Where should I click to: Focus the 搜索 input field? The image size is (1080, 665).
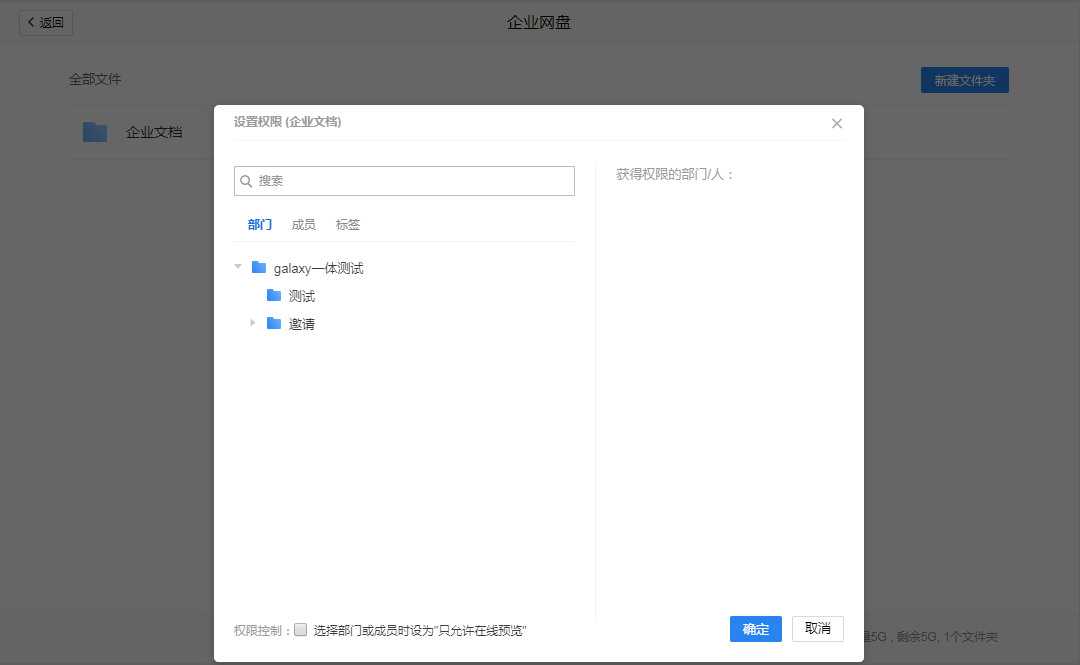(x=410, y=181)
